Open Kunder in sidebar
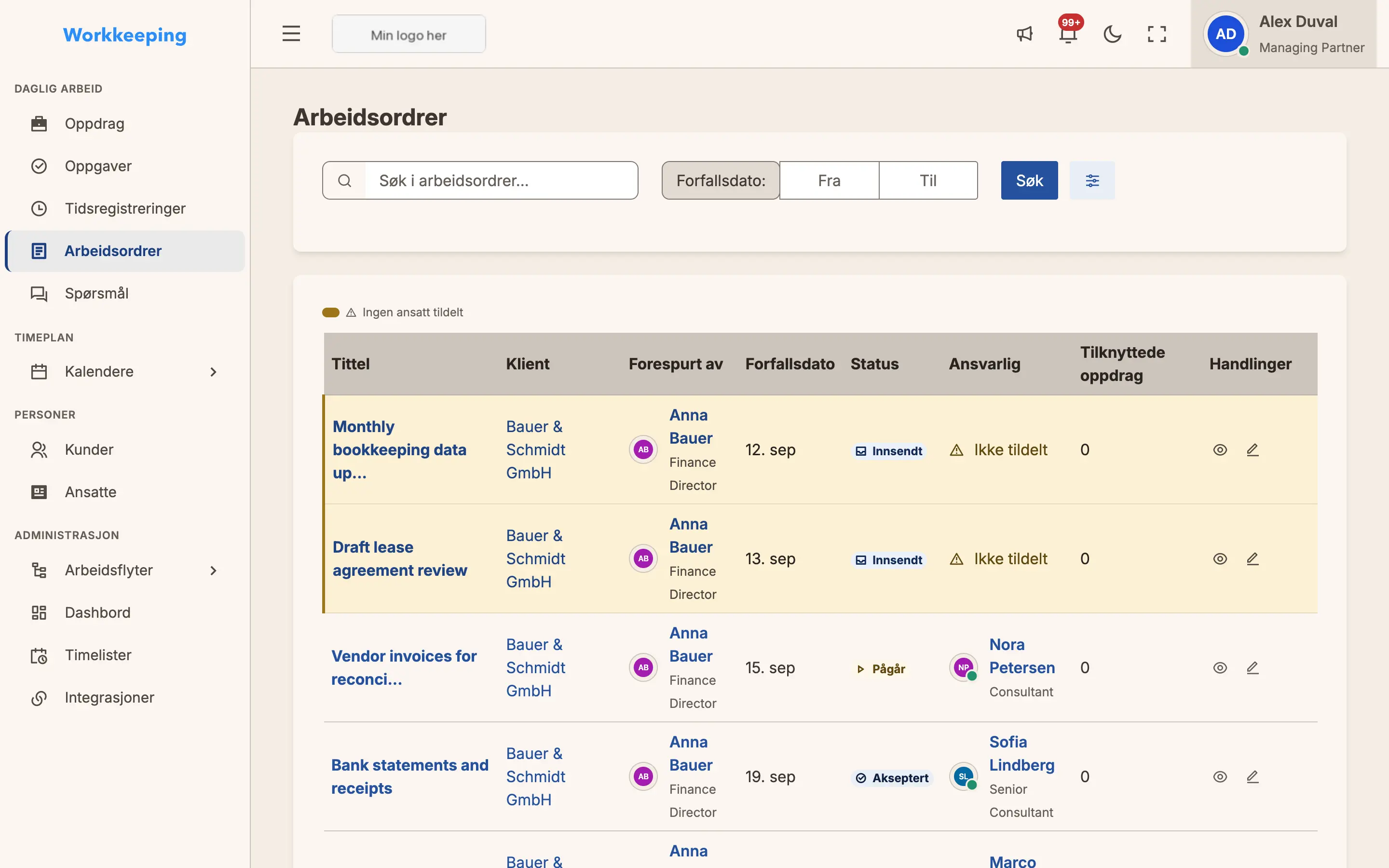This screenshot has width=1389, height=868. 125,449
